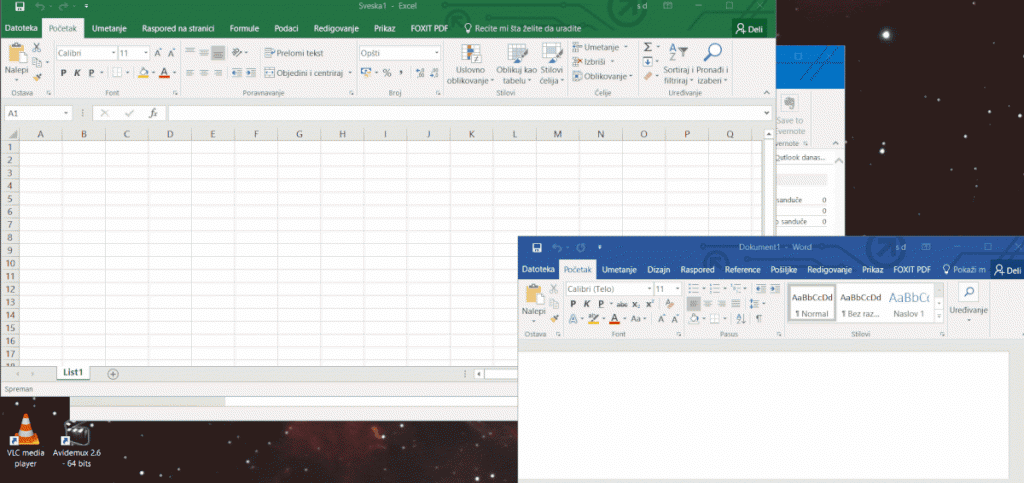1024x483 pixels.
Task: Apply Word text highlight color
Action: pos(593,319)
